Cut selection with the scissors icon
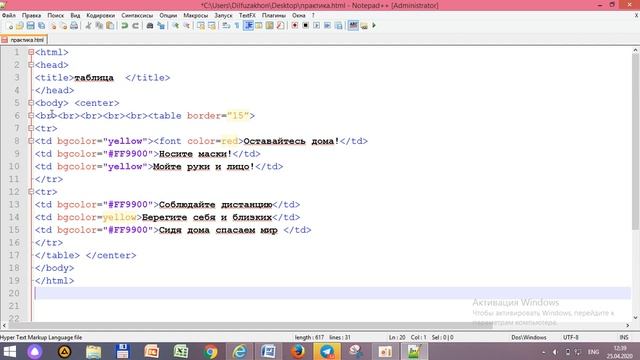This screenshot has width=640, height=360. pyautogui.click(x=88, y=26)
